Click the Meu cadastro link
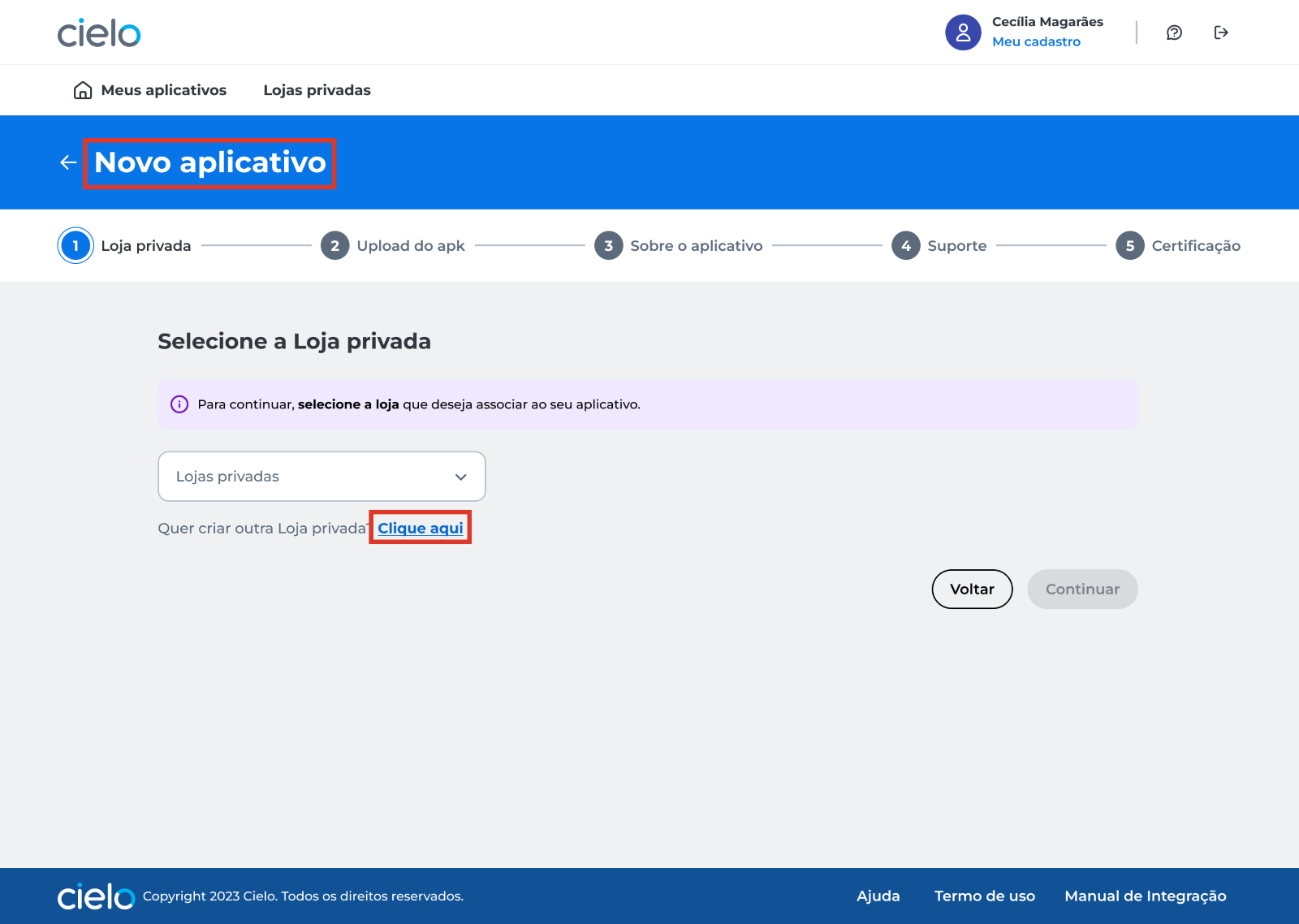The image size is (1299, 924). click(1036, 41)
